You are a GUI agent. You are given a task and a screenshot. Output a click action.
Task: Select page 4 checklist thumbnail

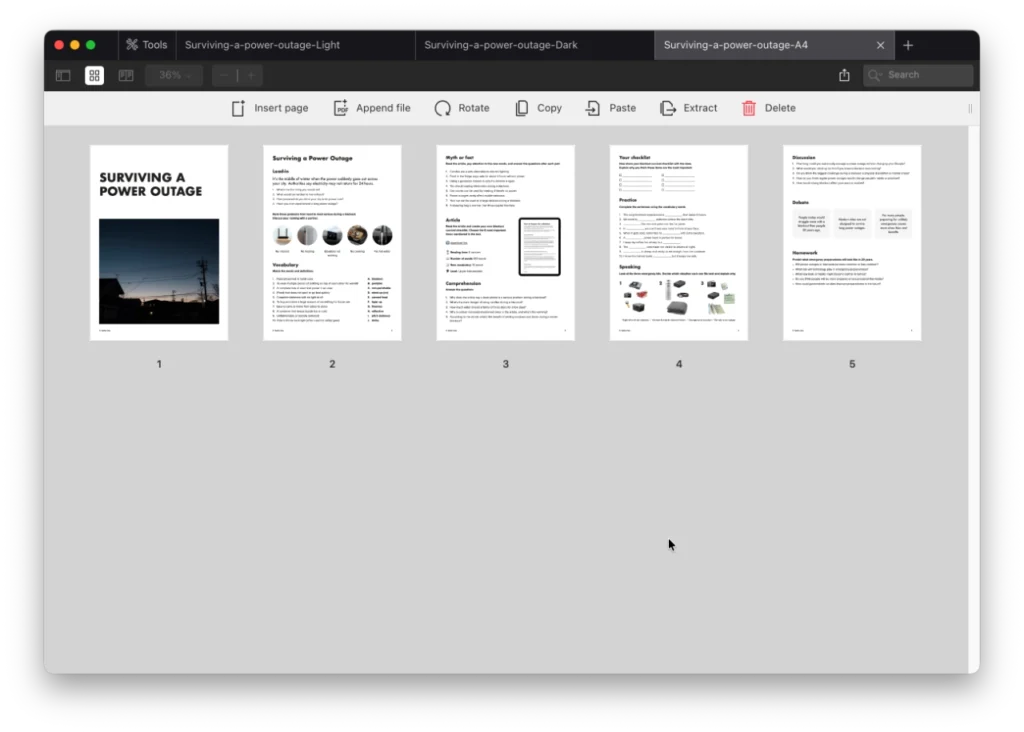(678, 242)
